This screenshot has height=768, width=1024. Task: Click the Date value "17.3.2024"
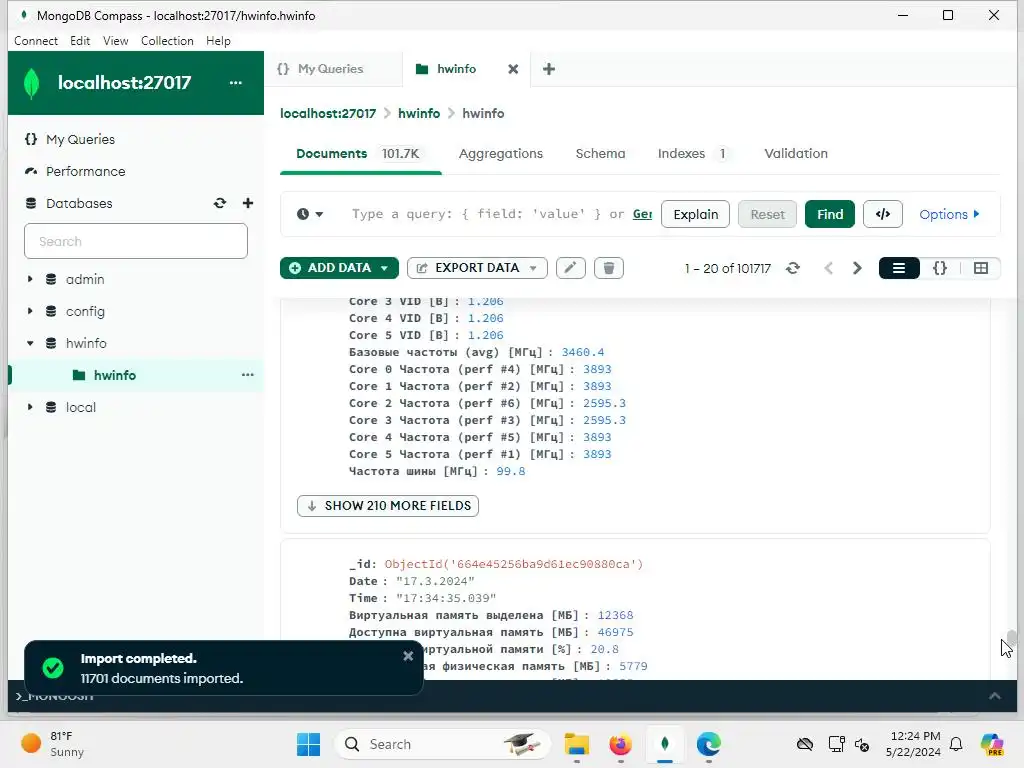pyautogui.click(x=435, y=581)
